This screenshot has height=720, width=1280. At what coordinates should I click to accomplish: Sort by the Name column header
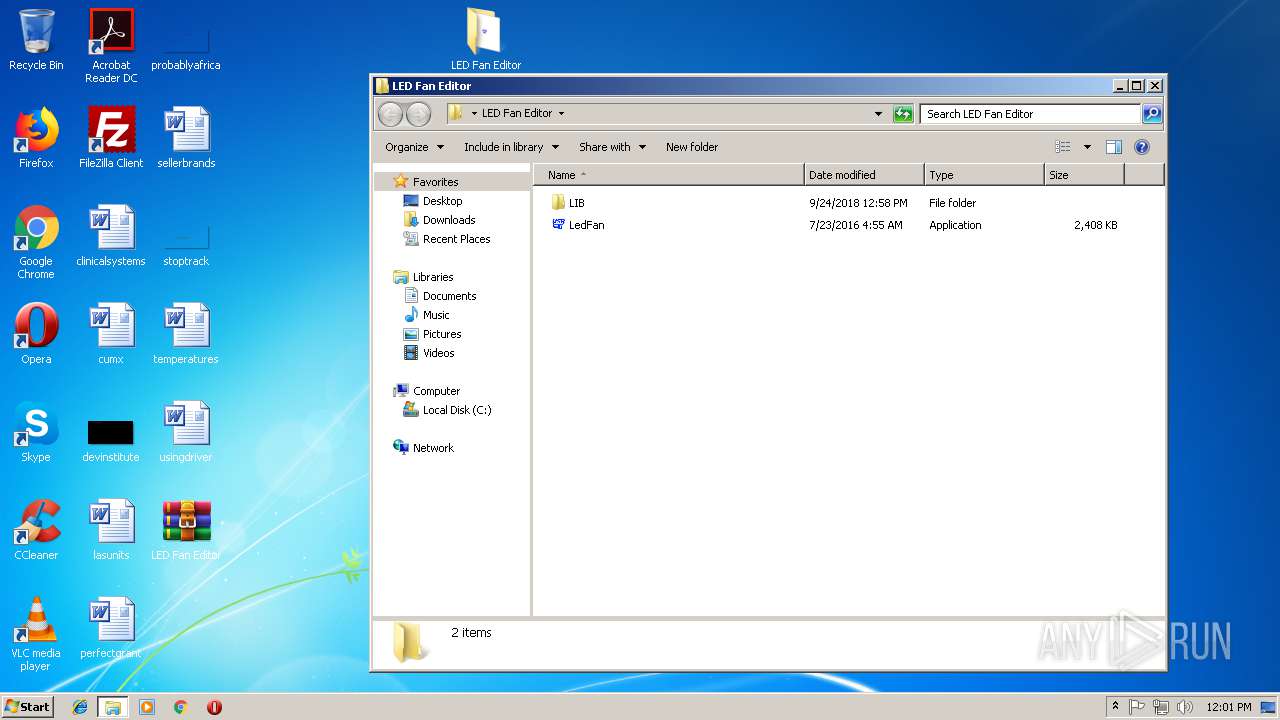pos(669,175)
